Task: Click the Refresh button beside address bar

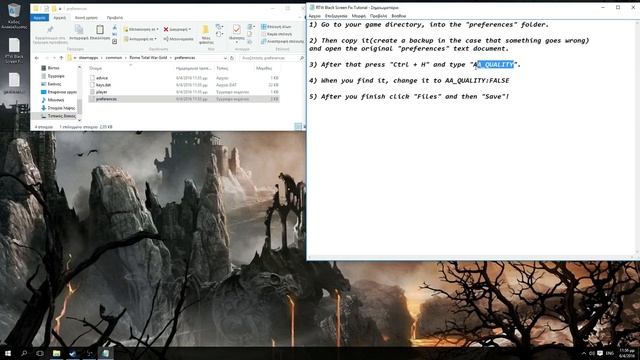Action: click(x=232, y=58)
